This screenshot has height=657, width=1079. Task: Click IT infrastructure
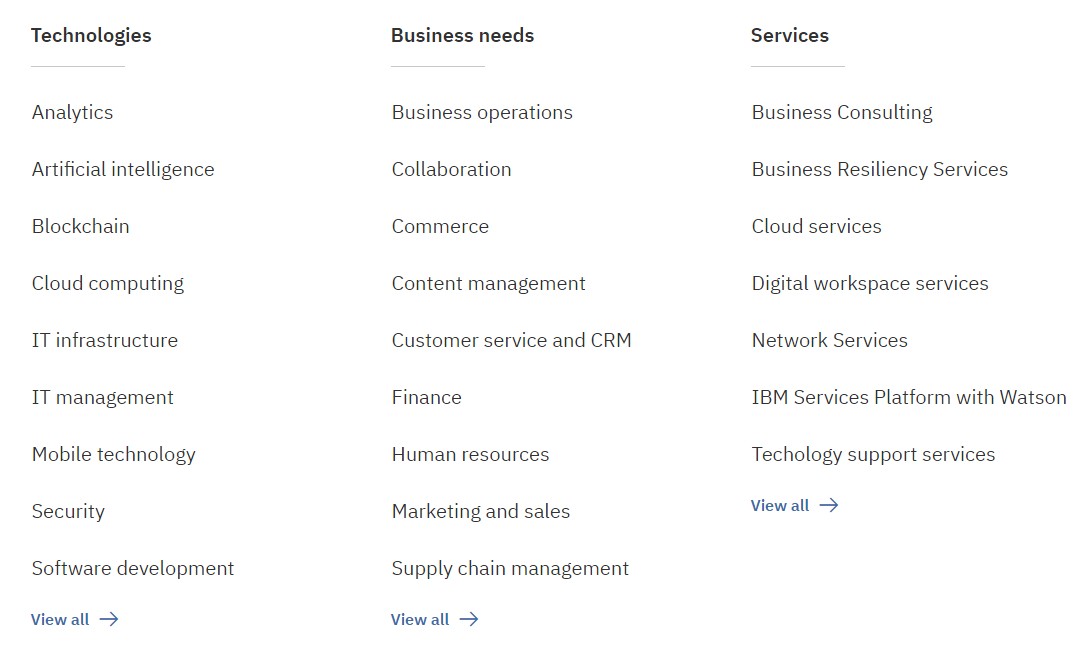105,340
